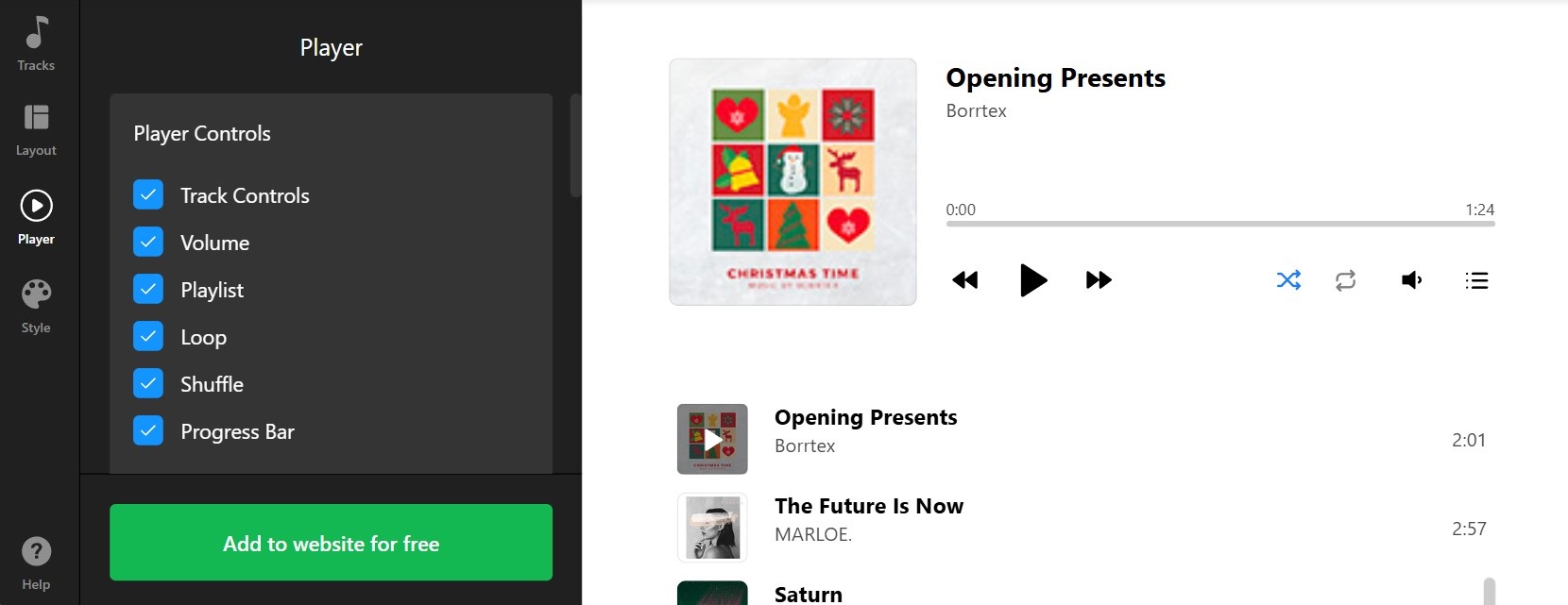This screenshot has height=605, width=1568.
Task: Click the Christmas Time album cover
Action: (793, 182)
